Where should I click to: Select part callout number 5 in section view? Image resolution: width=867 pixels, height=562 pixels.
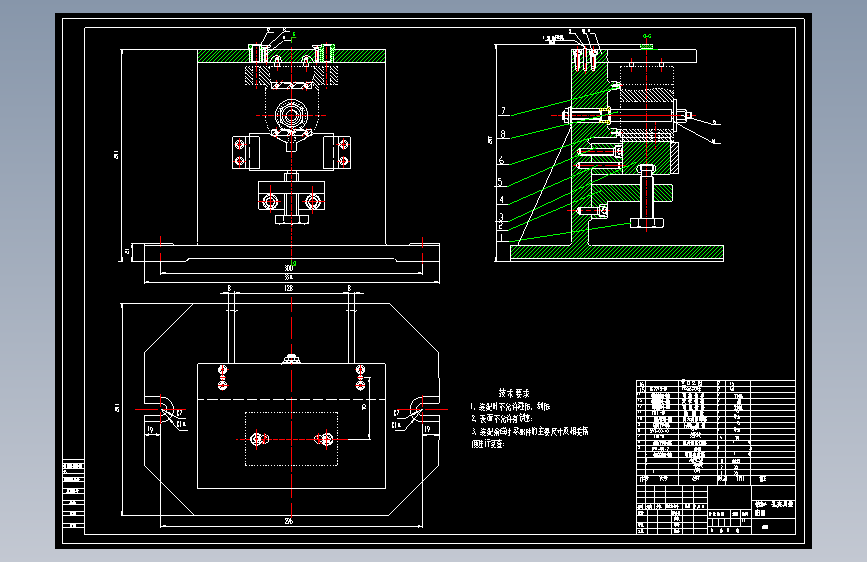500,181
